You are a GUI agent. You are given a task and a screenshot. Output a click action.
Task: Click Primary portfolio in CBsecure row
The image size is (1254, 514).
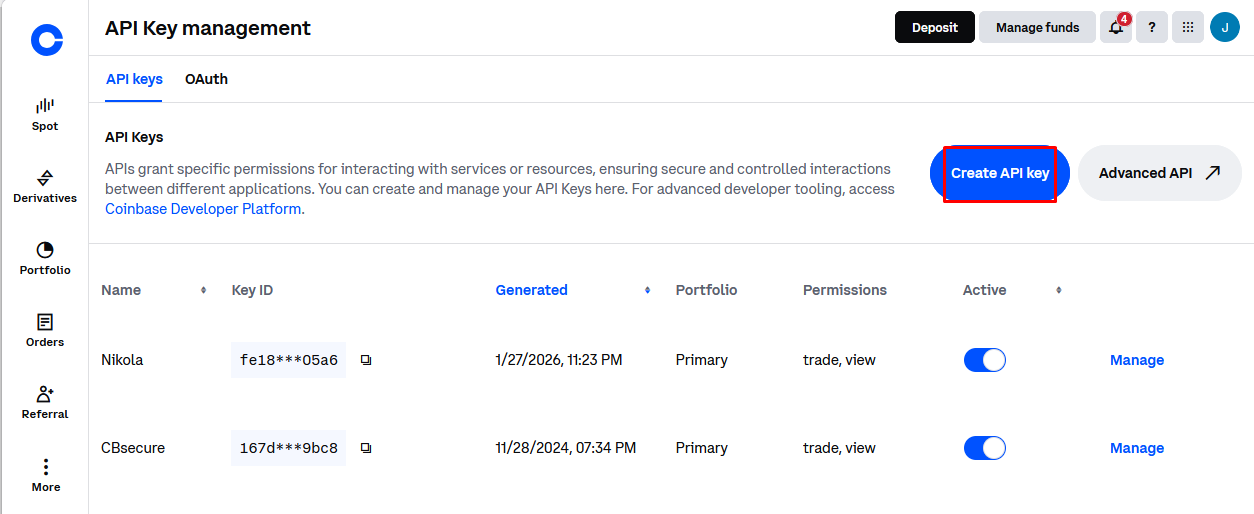click(x=701, y=448)
